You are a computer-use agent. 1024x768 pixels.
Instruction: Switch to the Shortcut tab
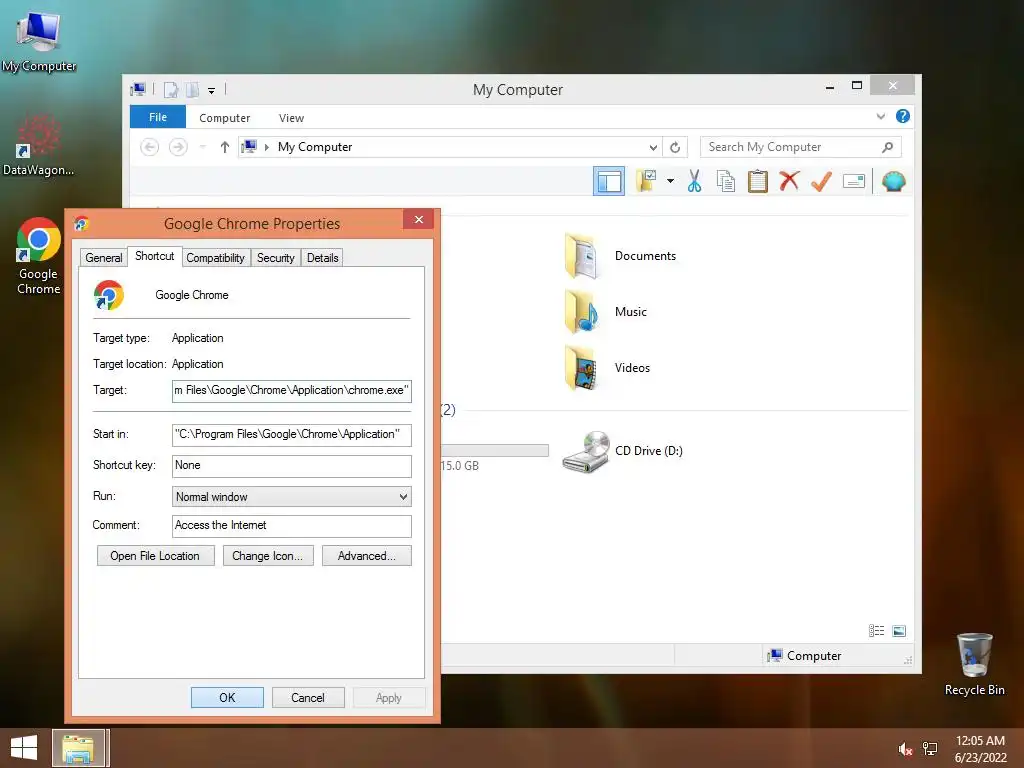click(x=155, y=256)
